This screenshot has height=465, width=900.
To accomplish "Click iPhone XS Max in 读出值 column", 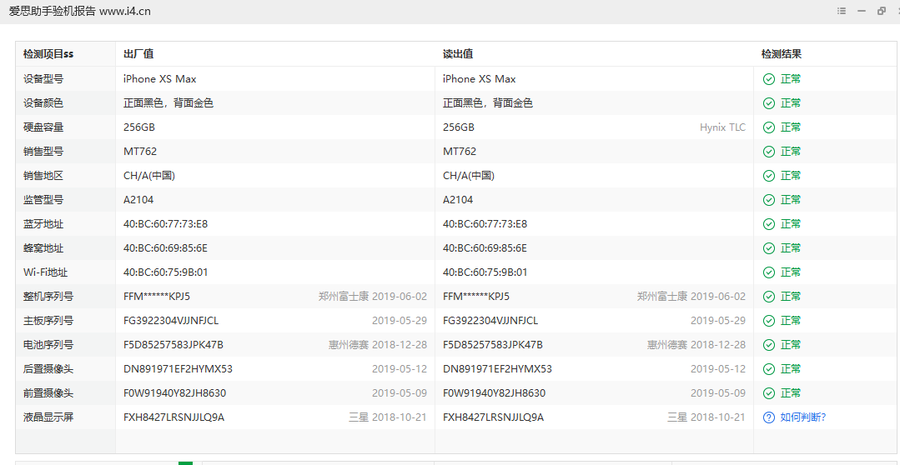I will pos(479,79).
